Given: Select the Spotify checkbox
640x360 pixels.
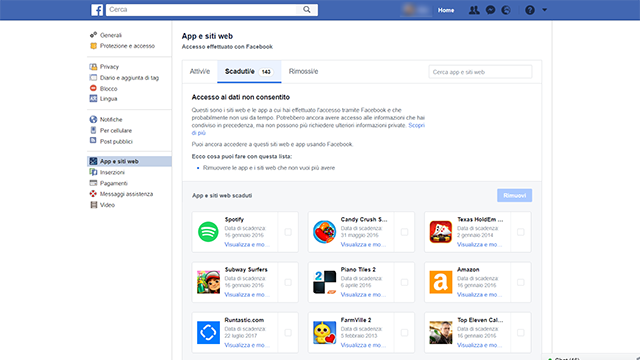Looking at the screenshot, I should (288, 232).
